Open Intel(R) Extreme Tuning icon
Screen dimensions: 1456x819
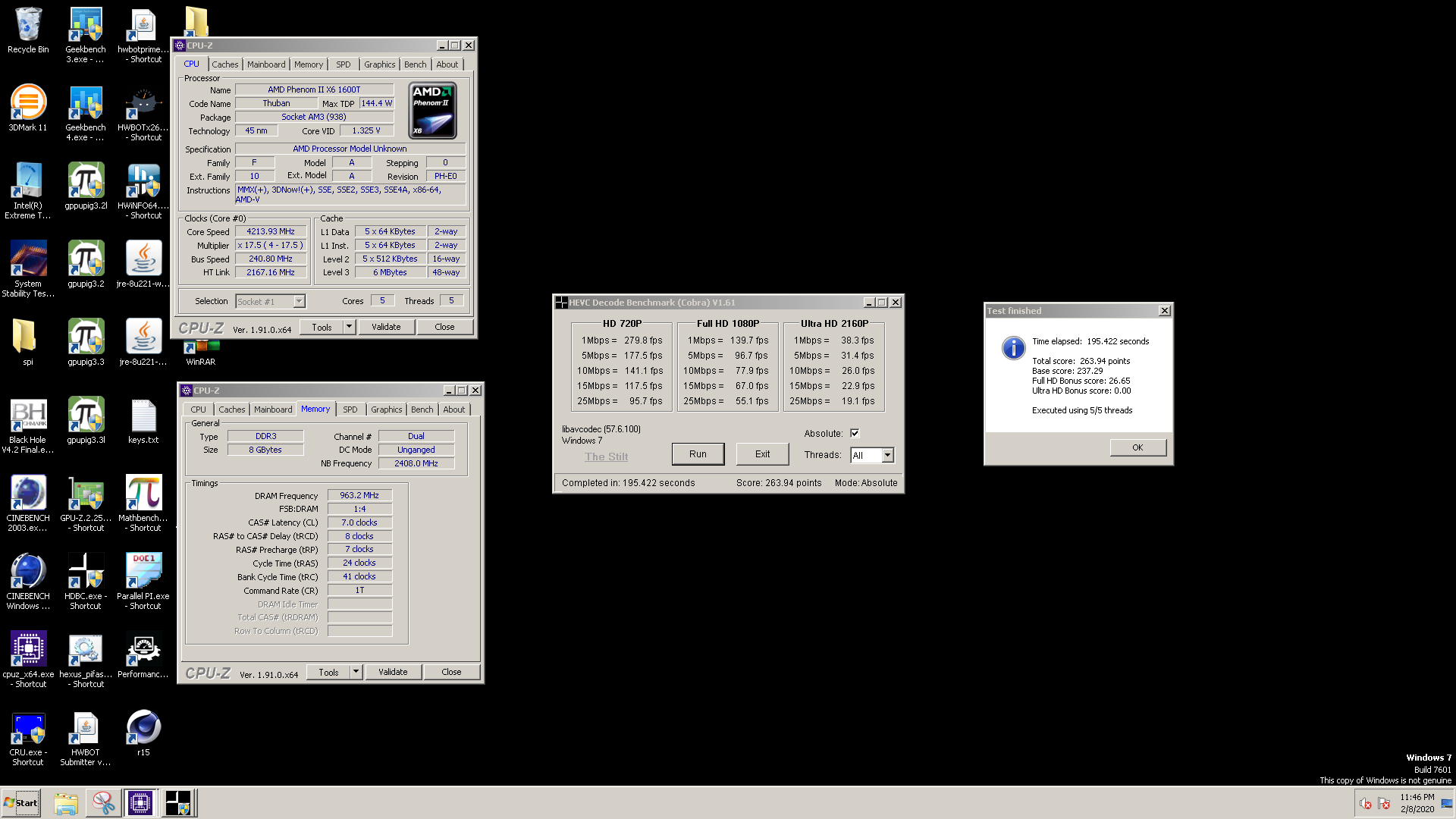pyautogui.click(x=28, y=191)
